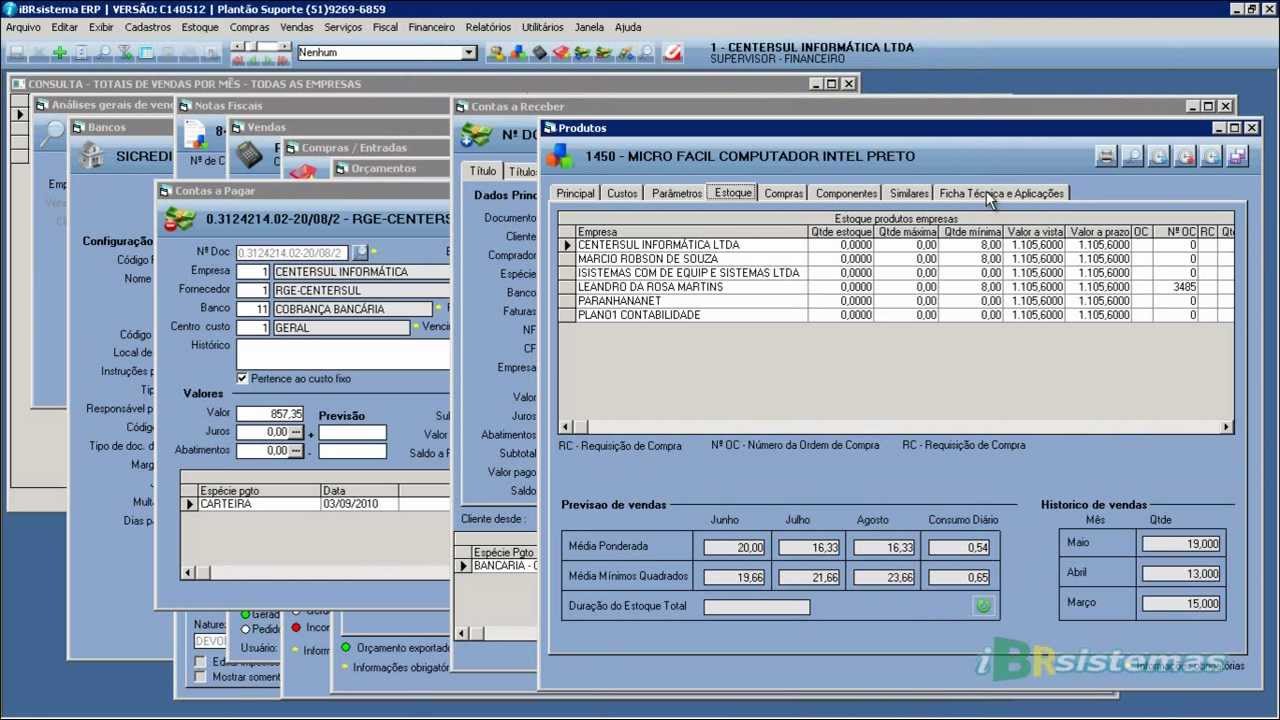Switch to the Similares tab

tap(909, 193)
